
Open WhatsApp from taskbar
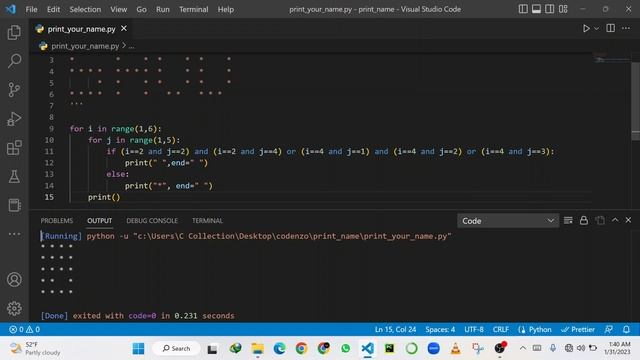coord(346,348)
